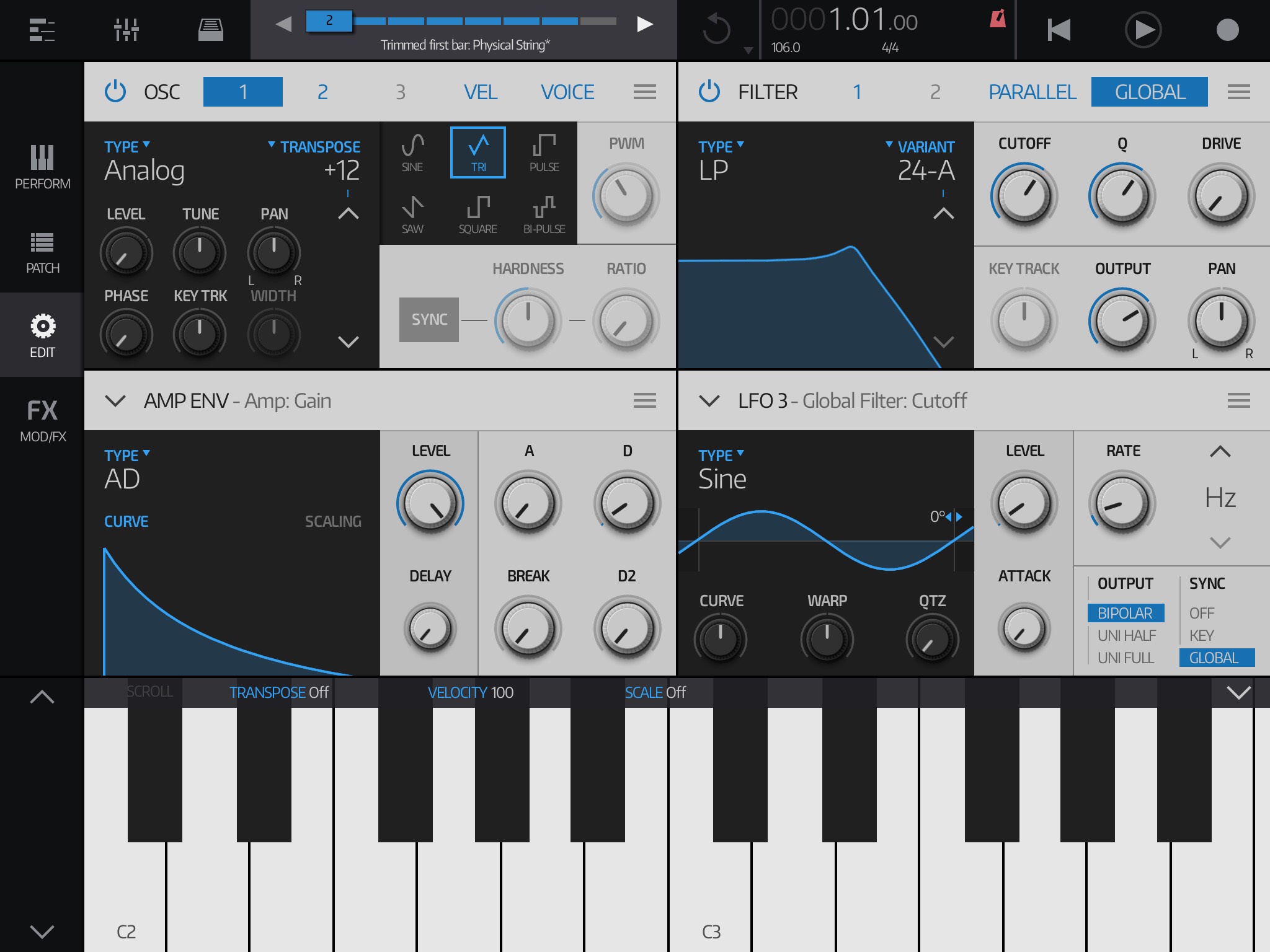Image resolution: width=1270 pixels, height=952 pixels.
Task: Click the song position bar marker labeled 2
Action: point(329,20)
